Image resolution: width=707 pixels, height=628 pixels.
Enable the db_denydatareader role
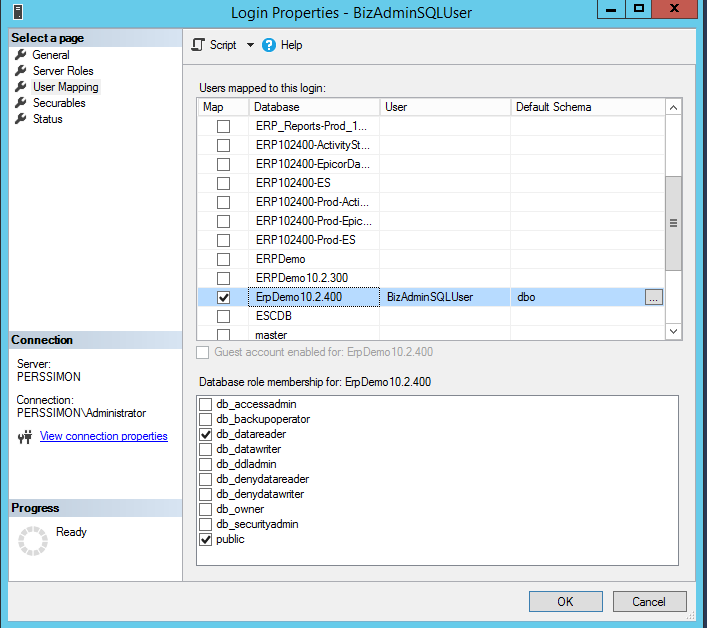[x=206, y=479]
